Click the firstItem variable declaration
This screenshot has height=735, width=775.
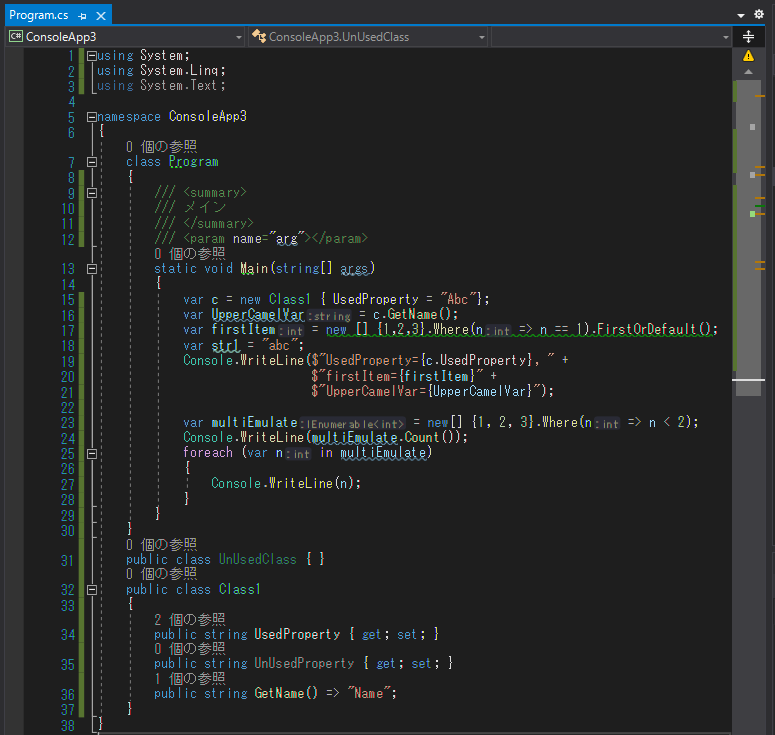pos(243,330)
